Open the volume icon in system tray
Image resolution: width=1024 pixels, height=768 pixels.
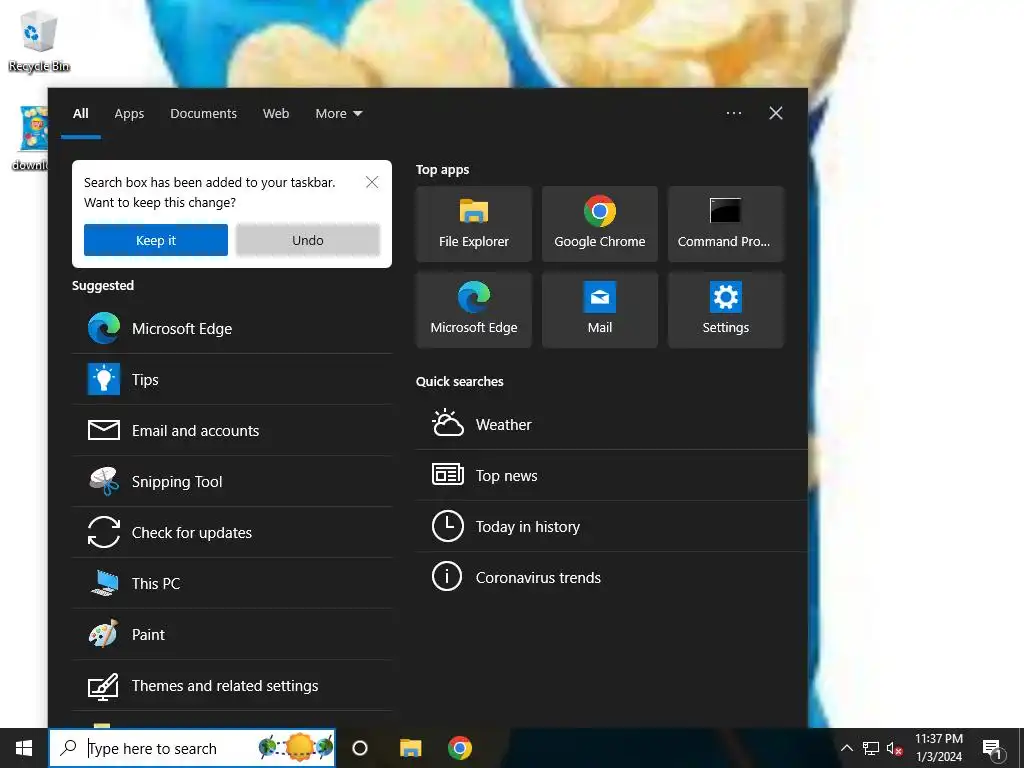(x=894, y=748)
